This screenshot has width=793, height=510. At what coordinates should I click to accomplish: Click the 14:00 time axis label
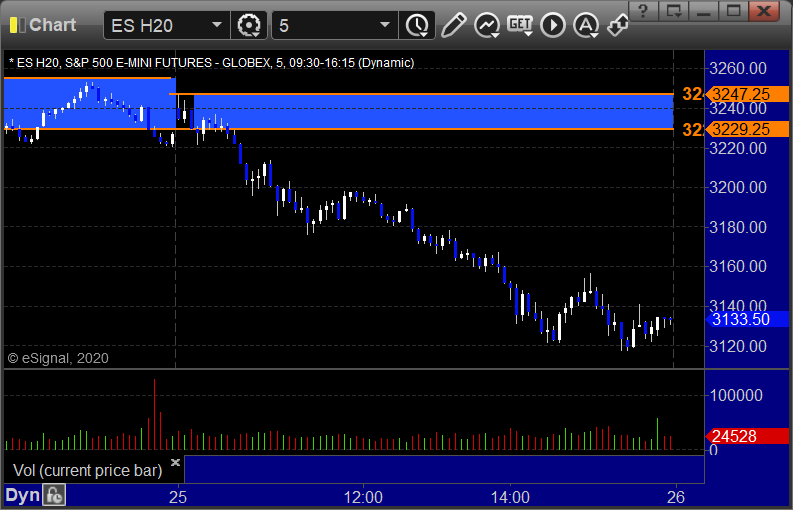(x=510, y=497)
